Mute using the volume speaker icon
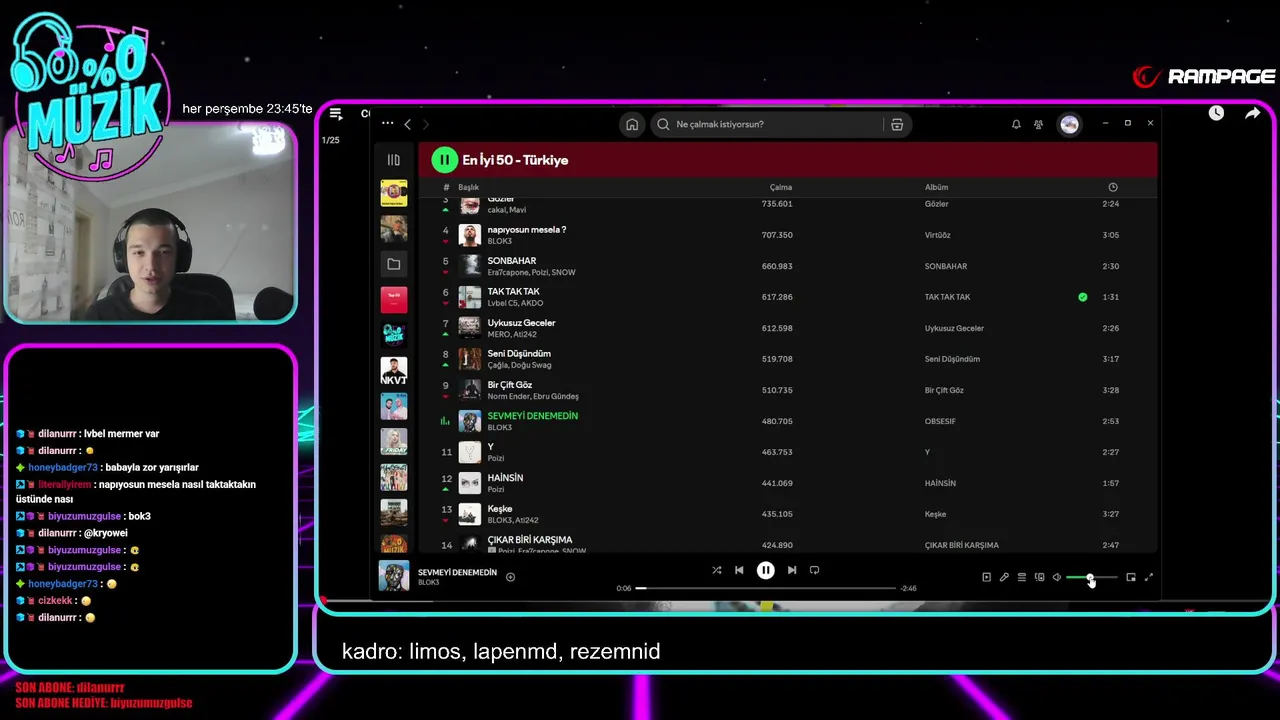The height and width of the screenshot is (720, 1280). tap(1056, 577)
